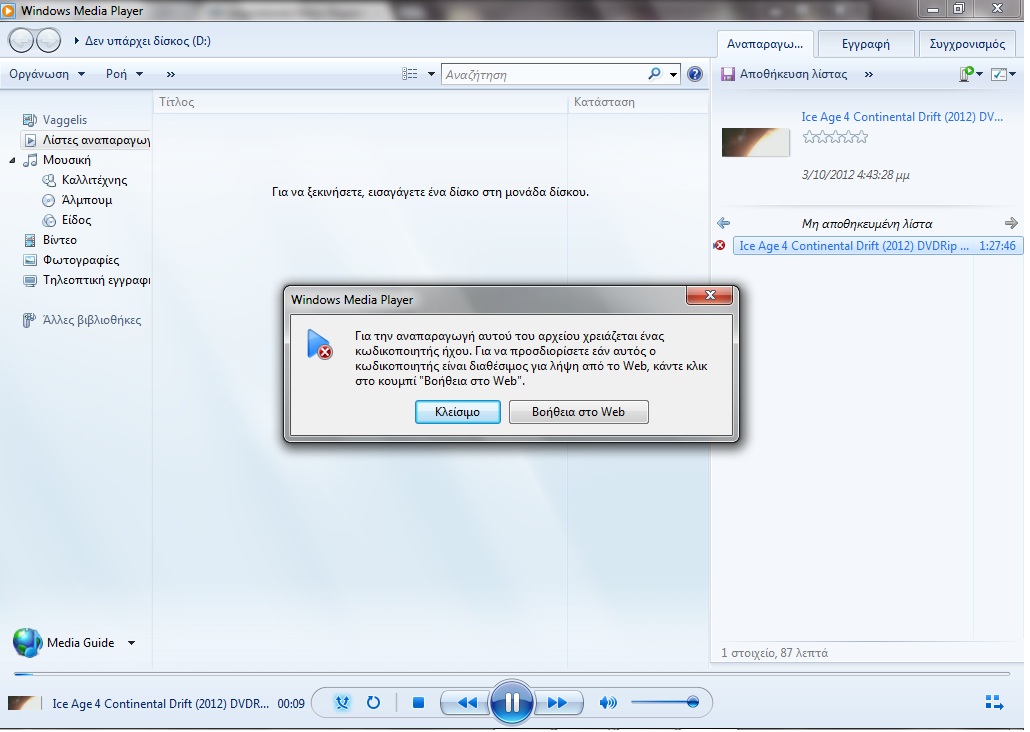Screen dimensions: 1030x732
Task: Click the Μη αποθηκευμένη λίστα title
Action: point(866,223)
